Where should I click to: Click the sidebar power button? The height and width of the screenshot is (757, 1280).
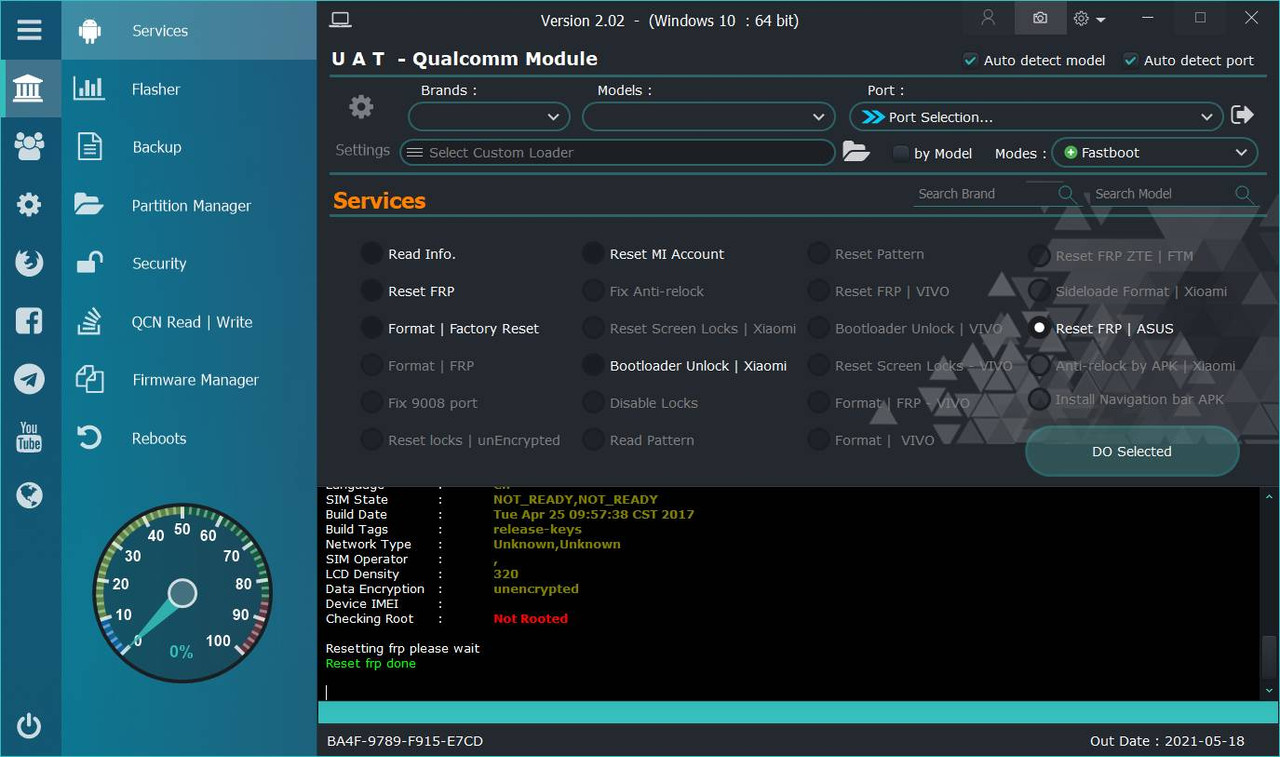click(30, 726)
